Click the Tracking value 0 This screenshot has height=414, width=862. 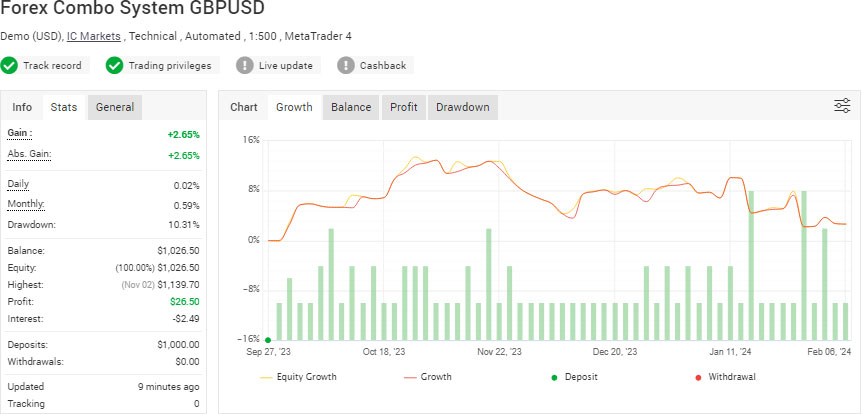pos(197,404)
